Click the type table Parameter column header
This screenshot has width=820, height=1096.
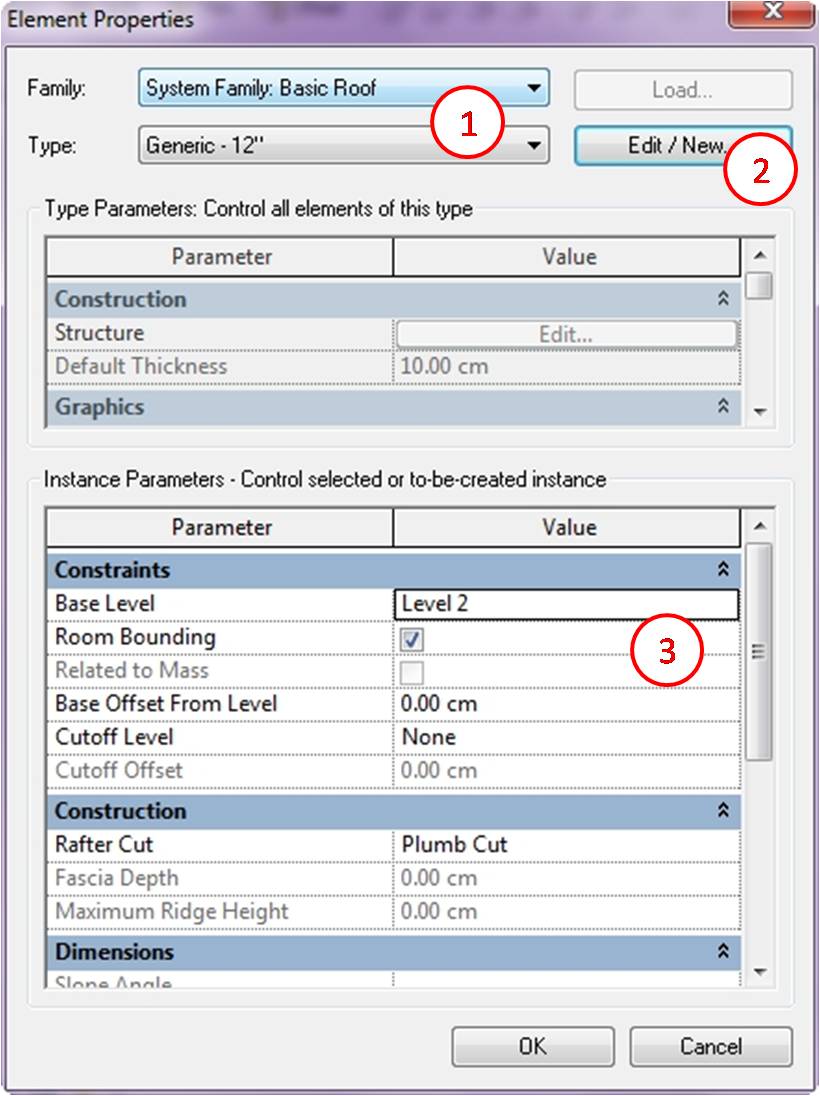point(220,257)
